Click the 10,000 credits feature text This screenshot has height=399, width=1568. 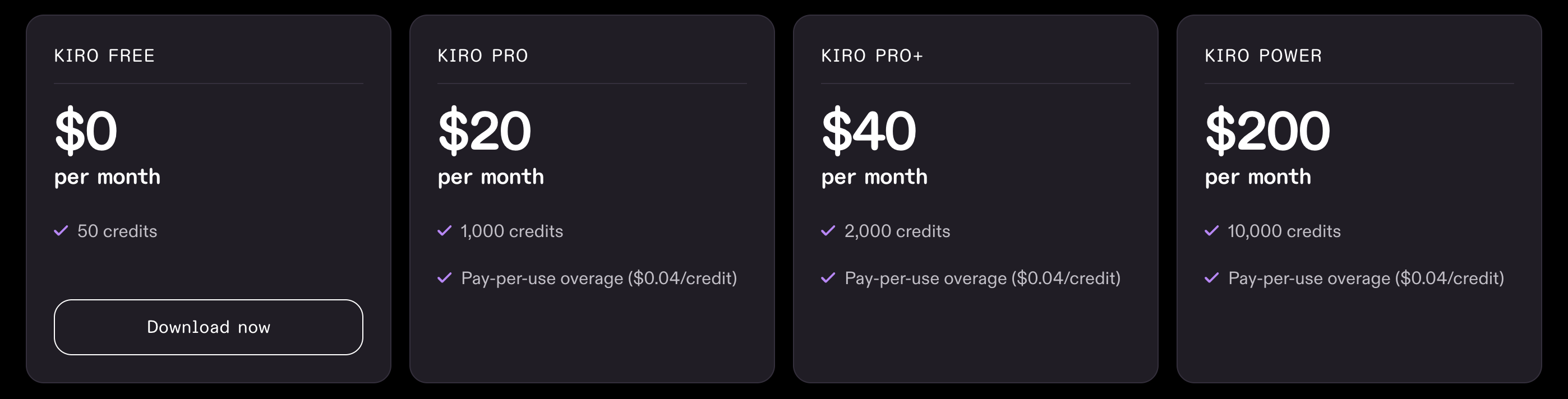(x=1284, y=231)
